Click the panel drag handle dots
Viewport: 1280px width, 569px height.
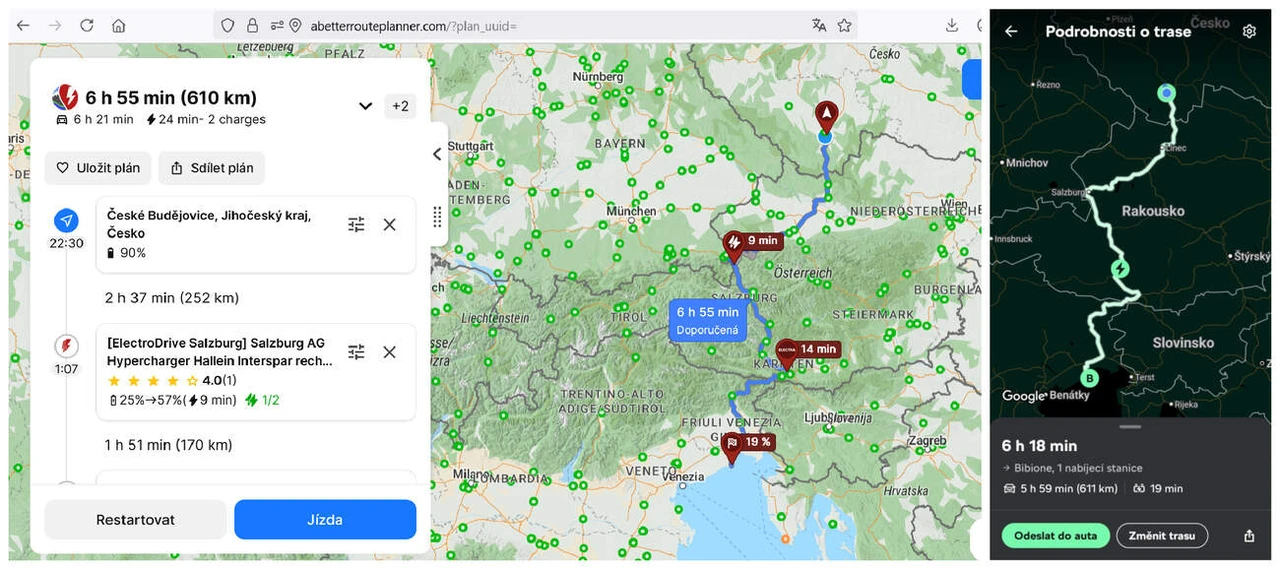coord(437,217)
